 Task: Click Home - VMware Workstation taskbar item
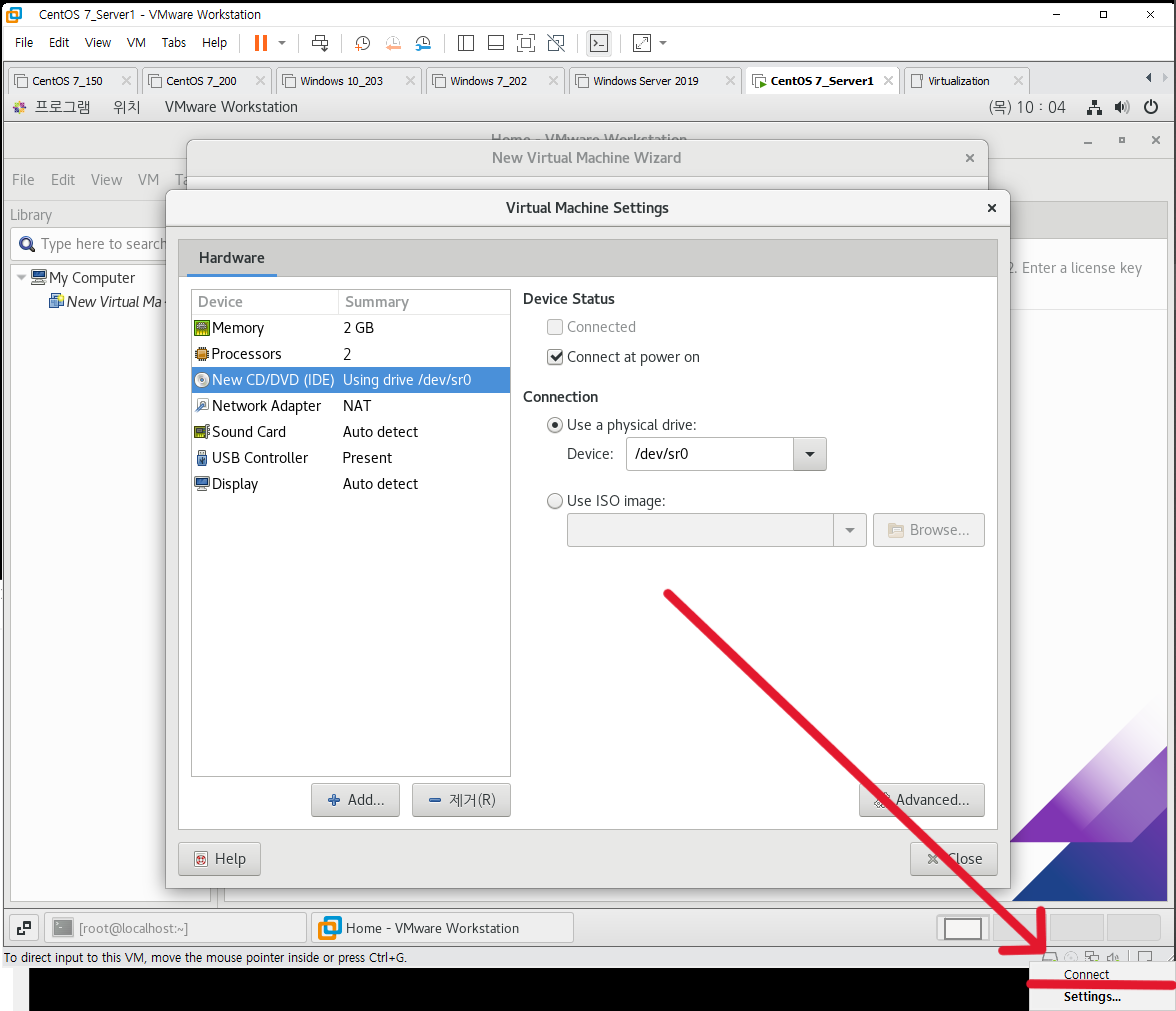[x=442, y=928]
